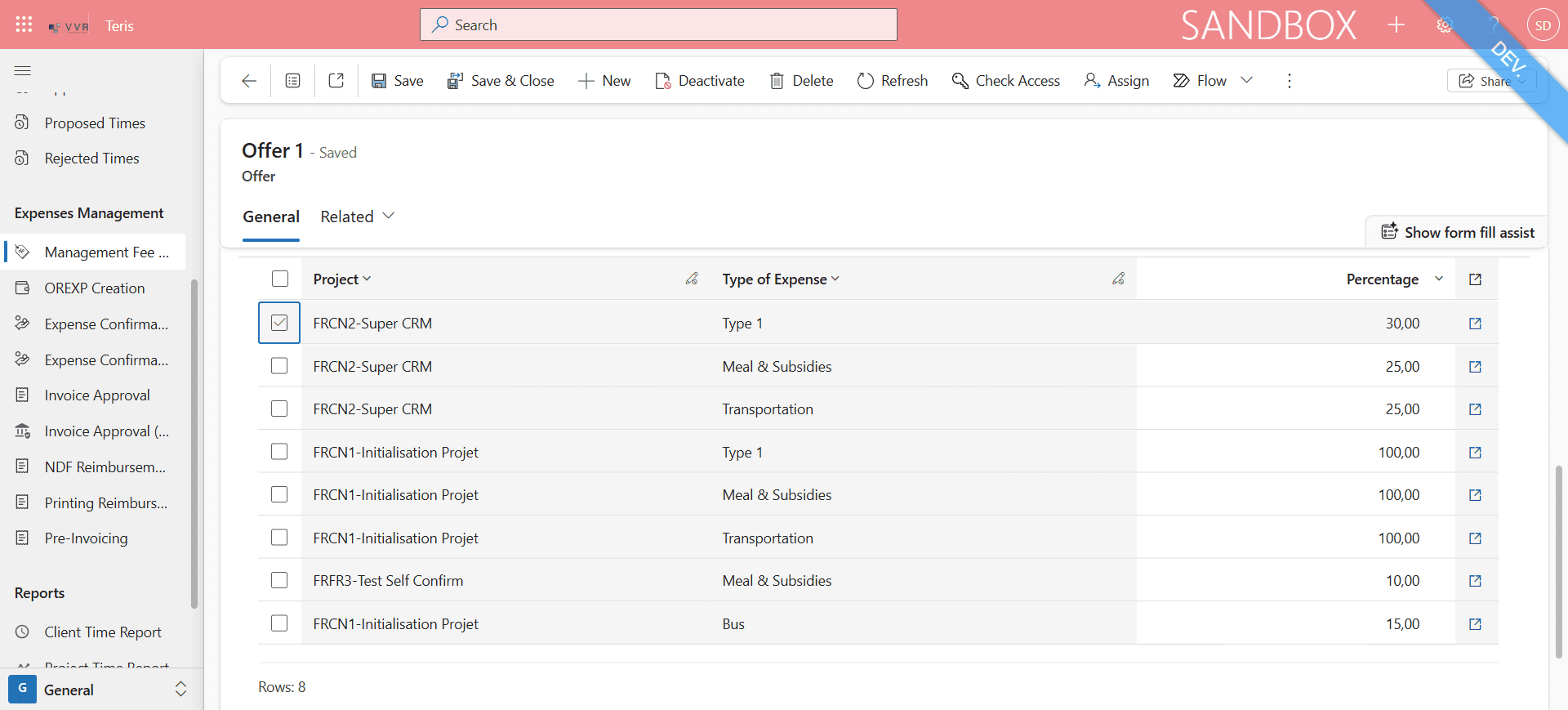Open the record set view icon
Screen dimensions: 1568x710
tap(292, 81)
